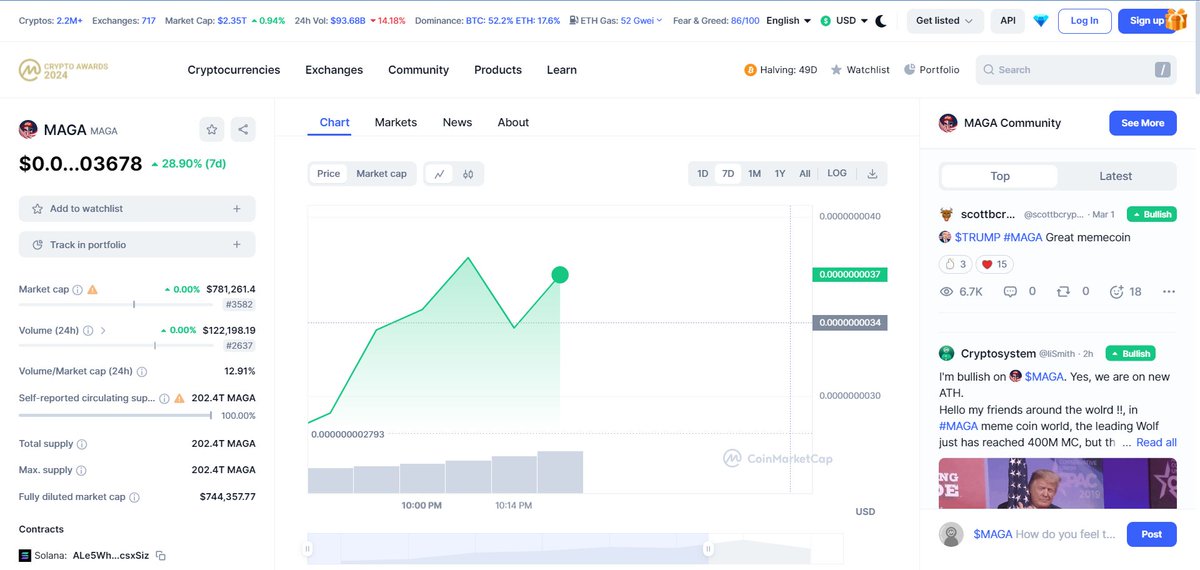This screenshot has height=570, width=1200.
Task: Show Max. supply info icon
Action: point(81,471)
